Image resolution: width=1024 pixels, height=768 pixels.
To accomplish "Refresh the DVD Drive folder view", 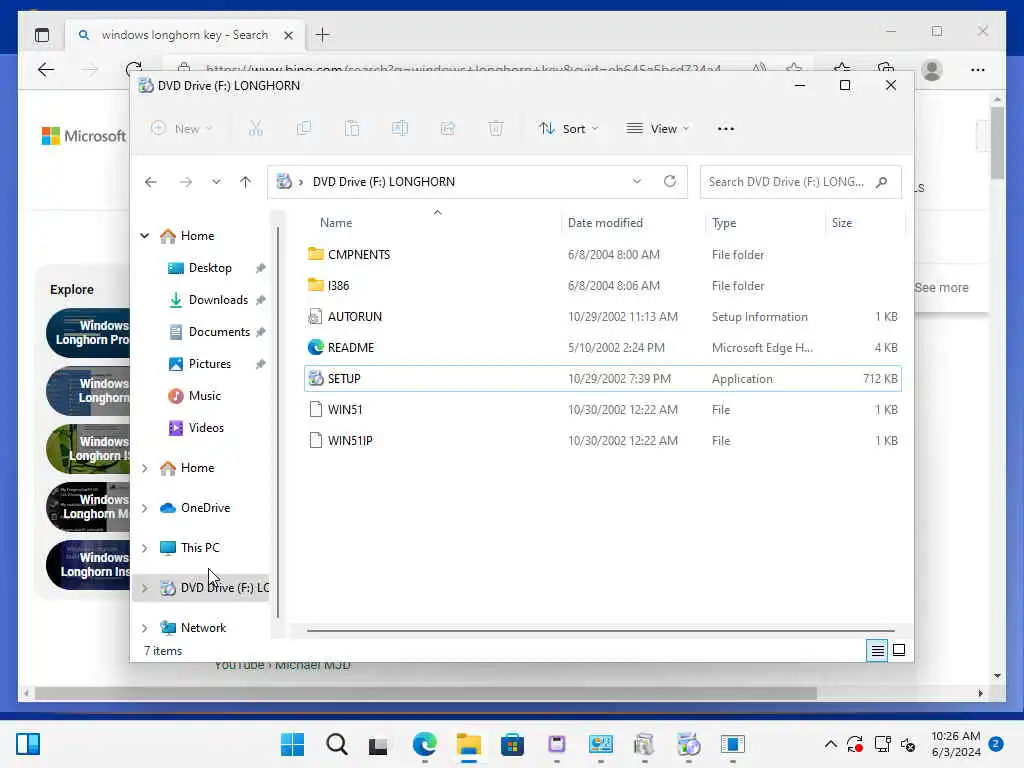I will point(670,181).
